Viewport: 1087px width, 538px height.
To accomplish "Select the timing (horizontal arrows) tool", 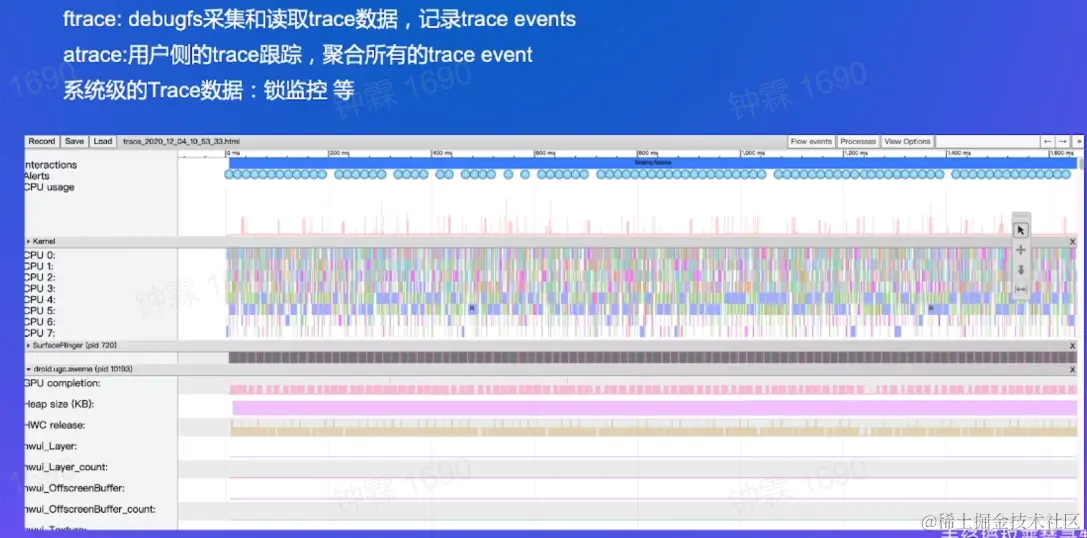I will (1020, 289).
